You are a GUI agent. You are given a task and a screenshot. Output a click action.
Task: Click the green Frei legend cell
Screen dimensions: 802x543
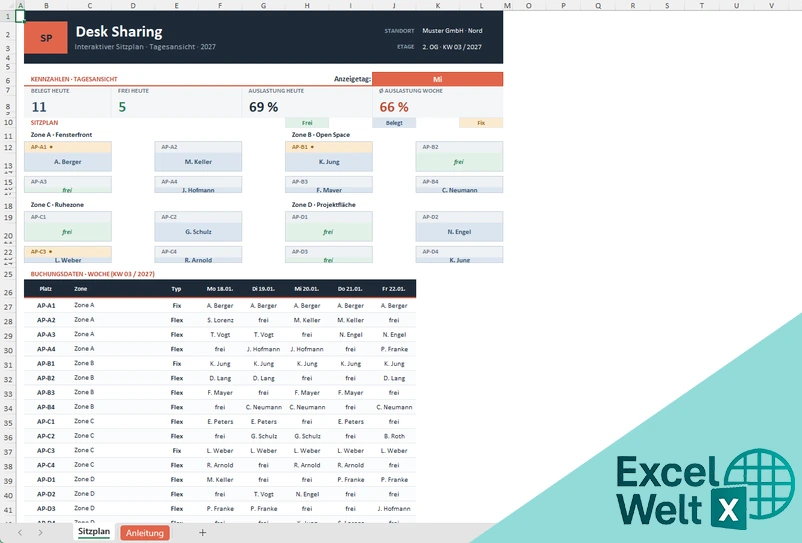(307, 123)
